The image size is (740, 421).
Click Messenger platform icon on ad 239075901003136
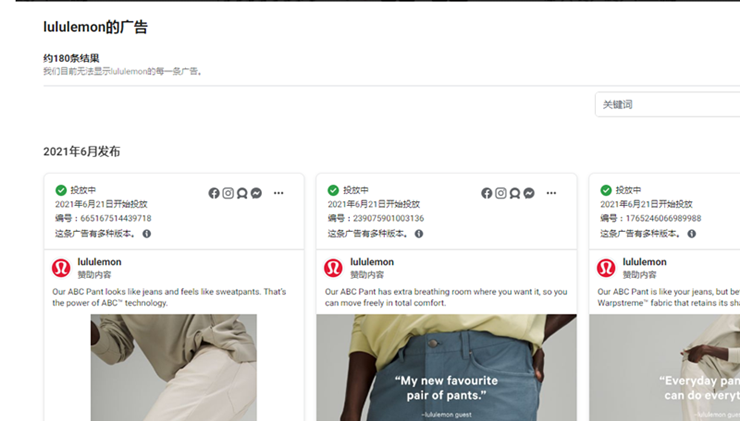[x=529, y=193]
